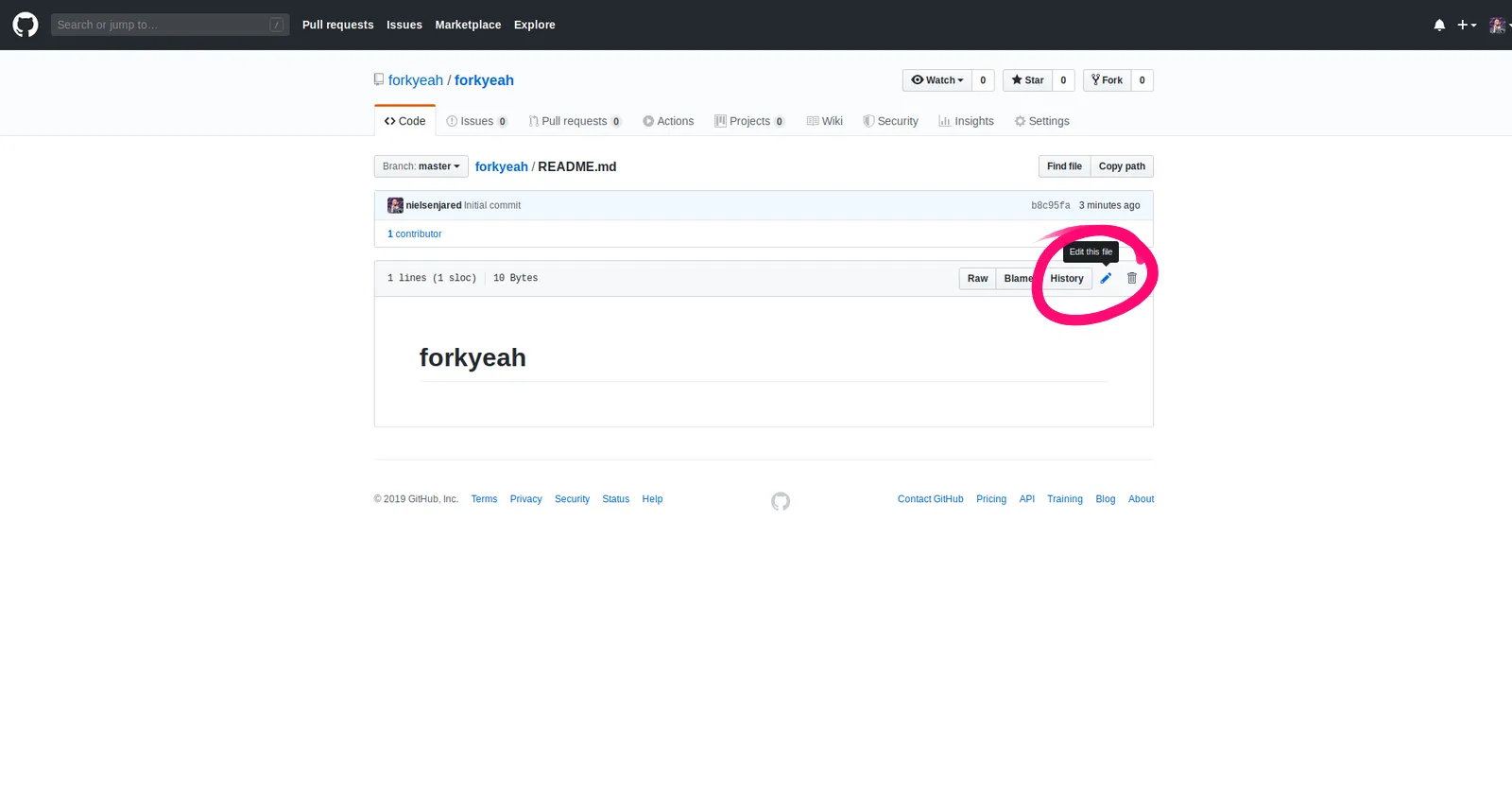Open the Initial commit message link

point(492,205)
